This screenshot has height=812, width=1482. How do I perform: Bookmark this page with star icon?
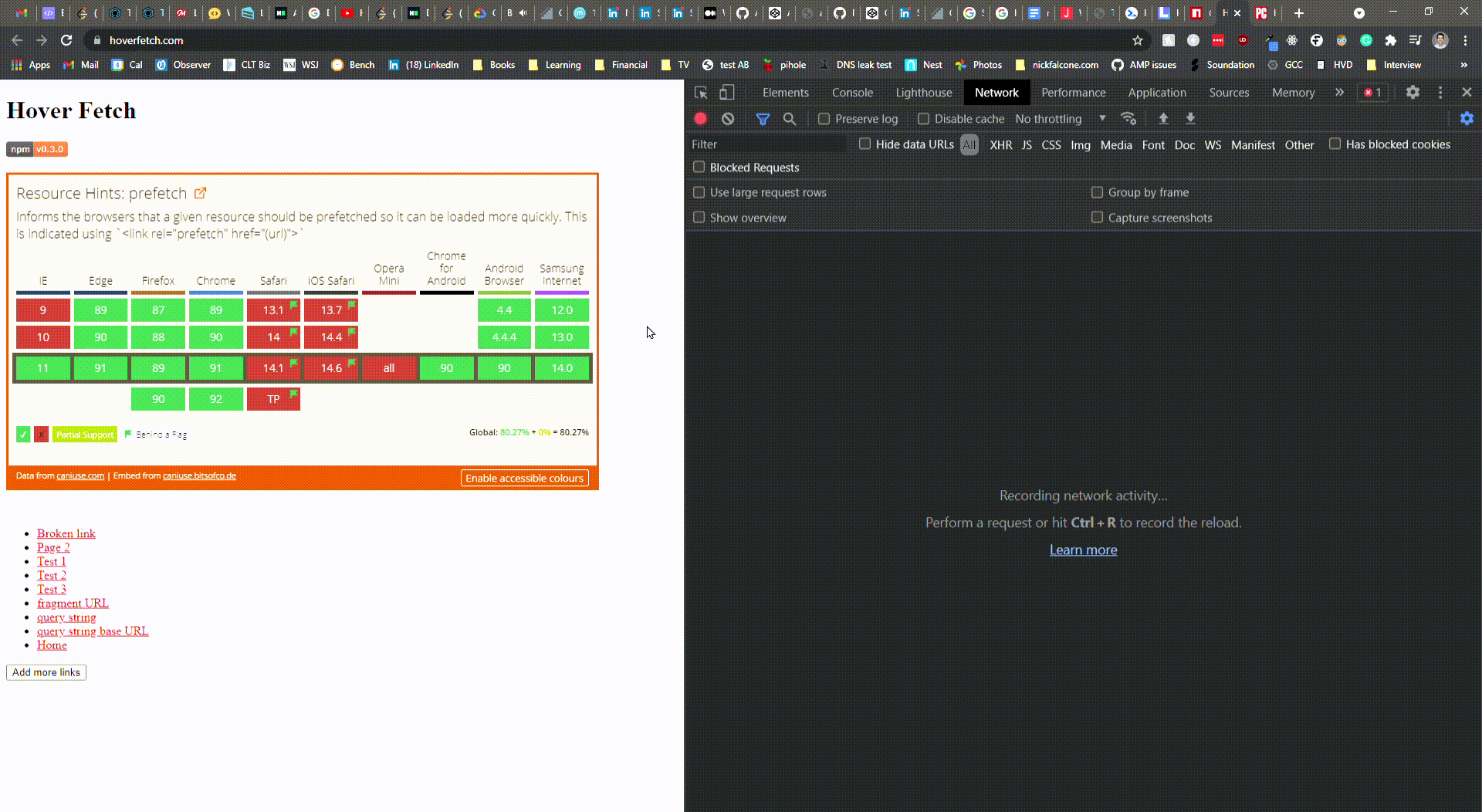pos(1138,40)
